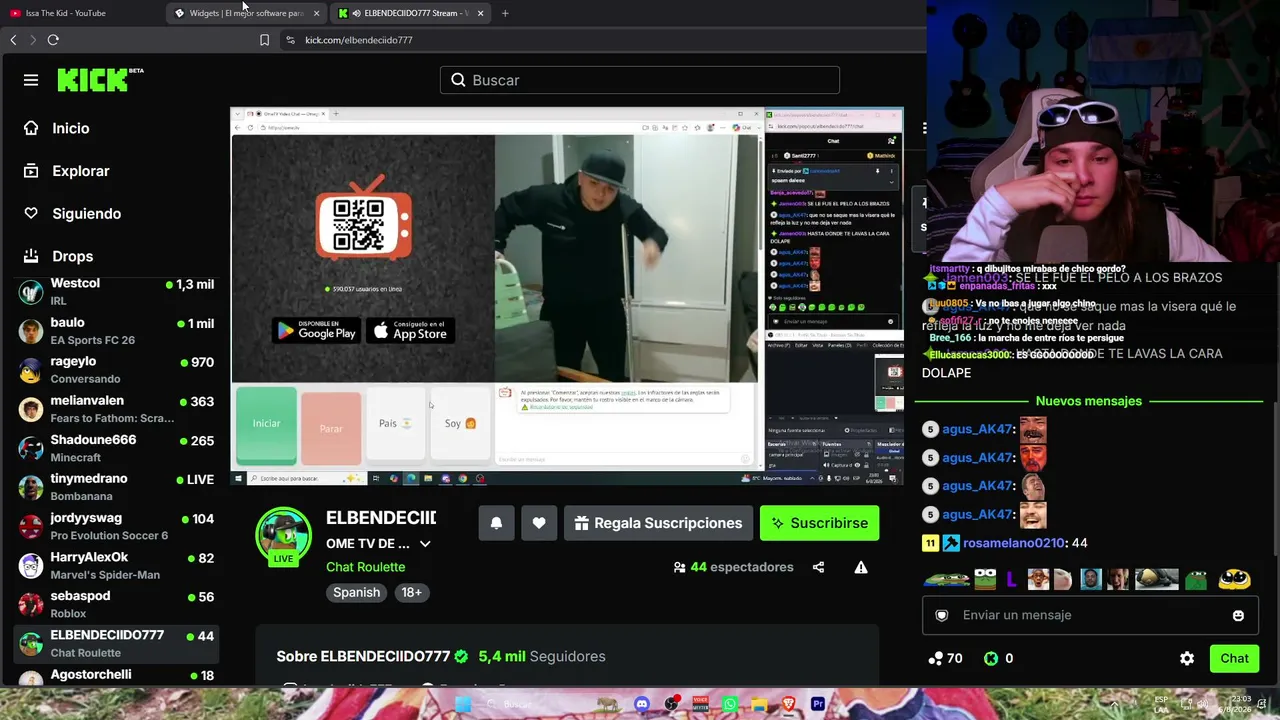The height and width of the screenshot is (720, 1280).
Task: Follow channel with the heart button
Action: click(539, 523)
